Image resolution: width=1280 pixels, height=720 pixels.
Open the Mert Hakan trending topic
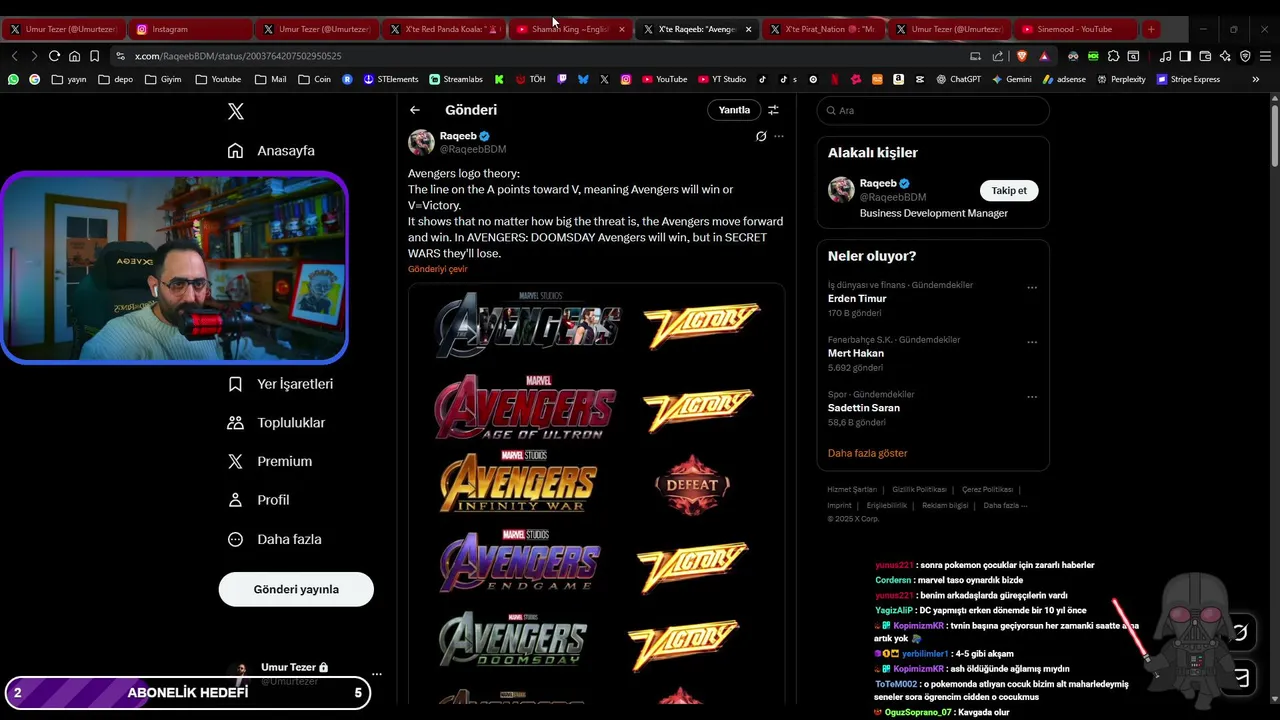856,353
